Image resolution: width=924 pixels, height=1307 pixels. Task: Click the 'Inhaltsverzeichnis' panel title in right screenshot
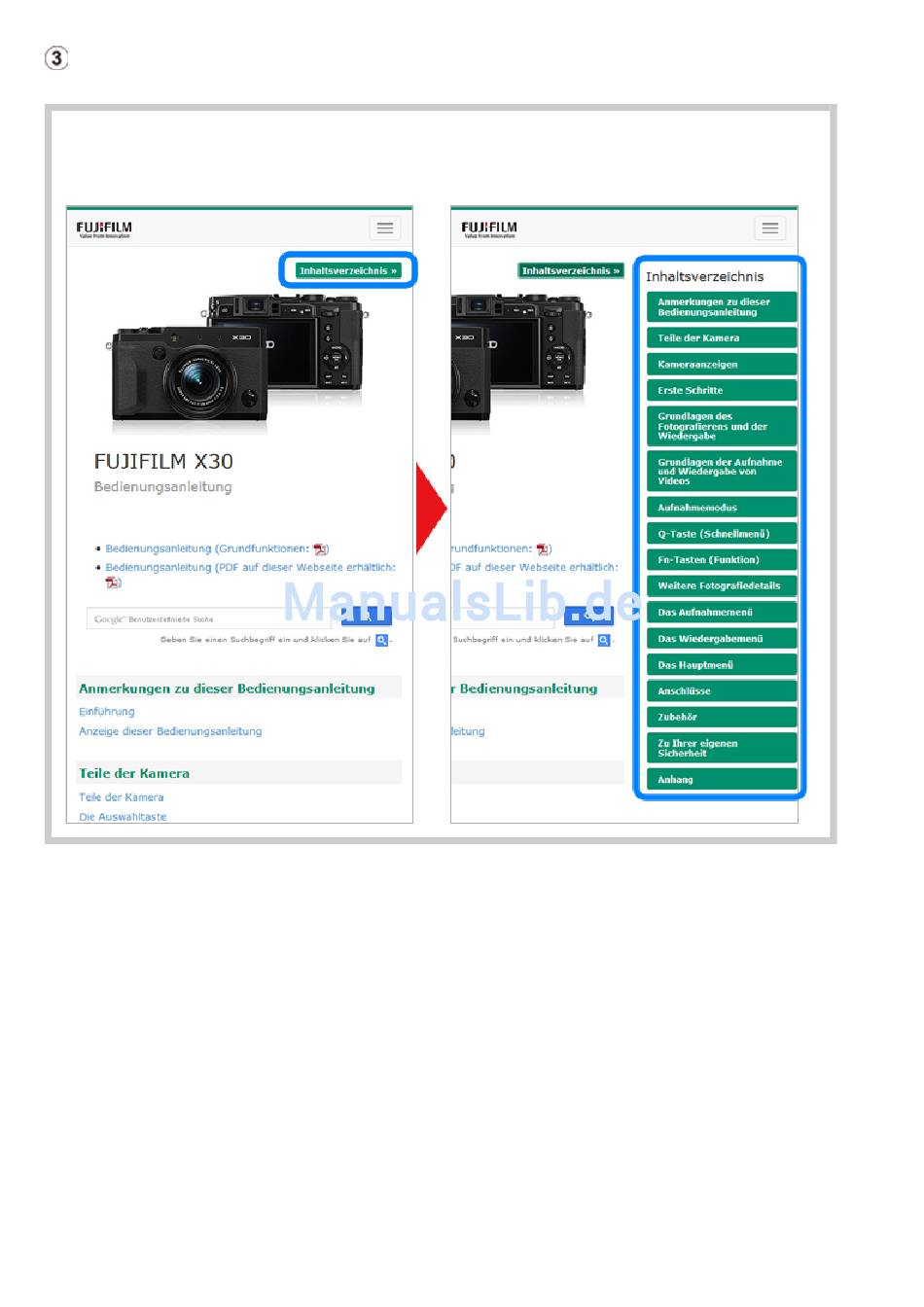point(705,276)
